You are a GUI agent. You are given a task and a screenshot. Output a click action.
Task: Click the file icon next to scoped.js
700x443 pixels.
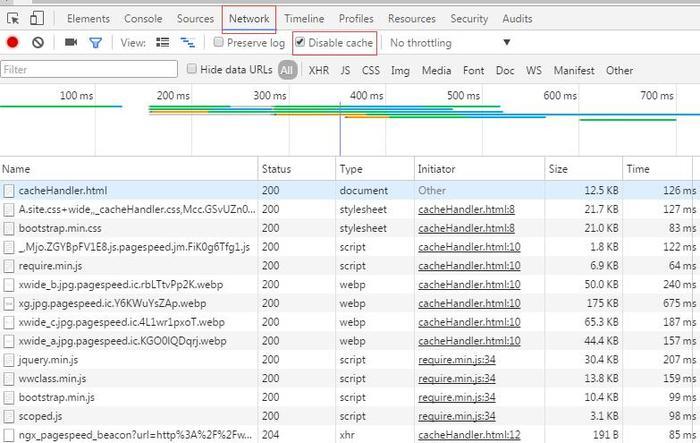pos(9,417)
